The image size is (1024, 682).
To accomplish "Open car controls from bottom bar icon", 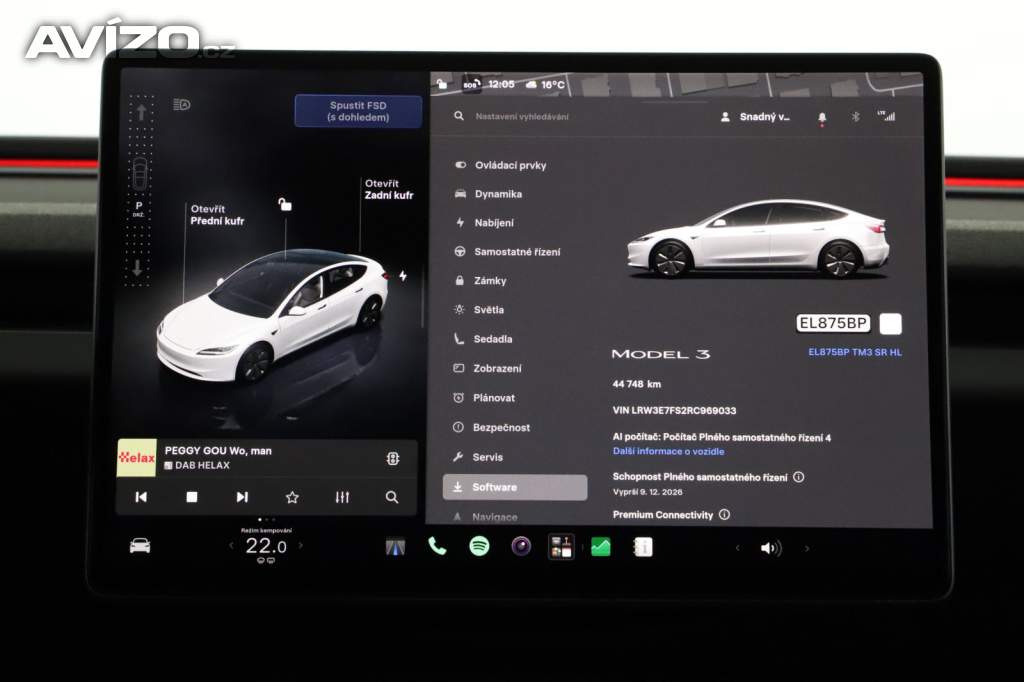I will click(x=140, y=545).
